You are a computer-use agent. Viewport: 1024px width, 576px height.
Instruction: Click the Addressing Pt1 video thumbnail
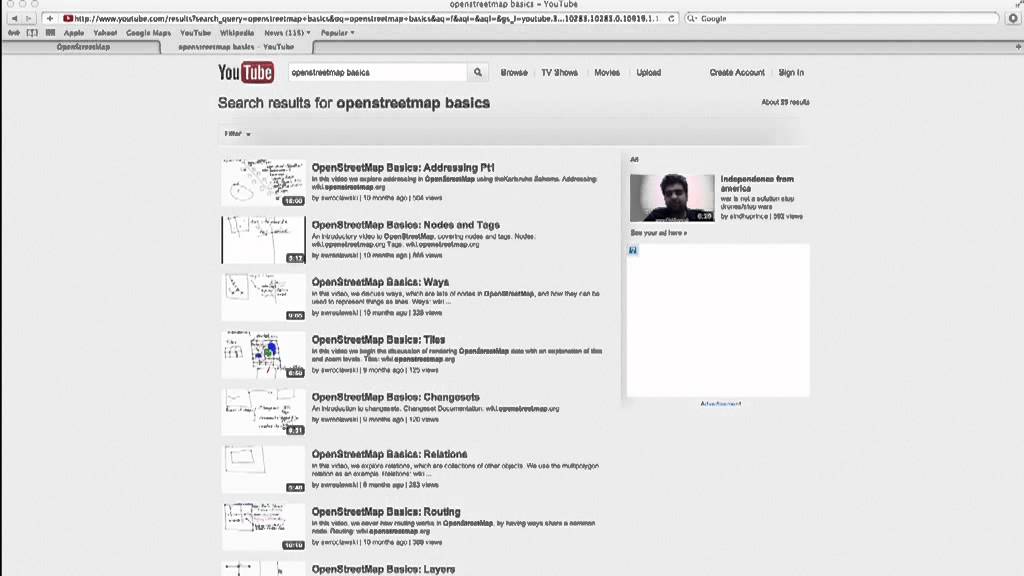(x=263, y=183)
